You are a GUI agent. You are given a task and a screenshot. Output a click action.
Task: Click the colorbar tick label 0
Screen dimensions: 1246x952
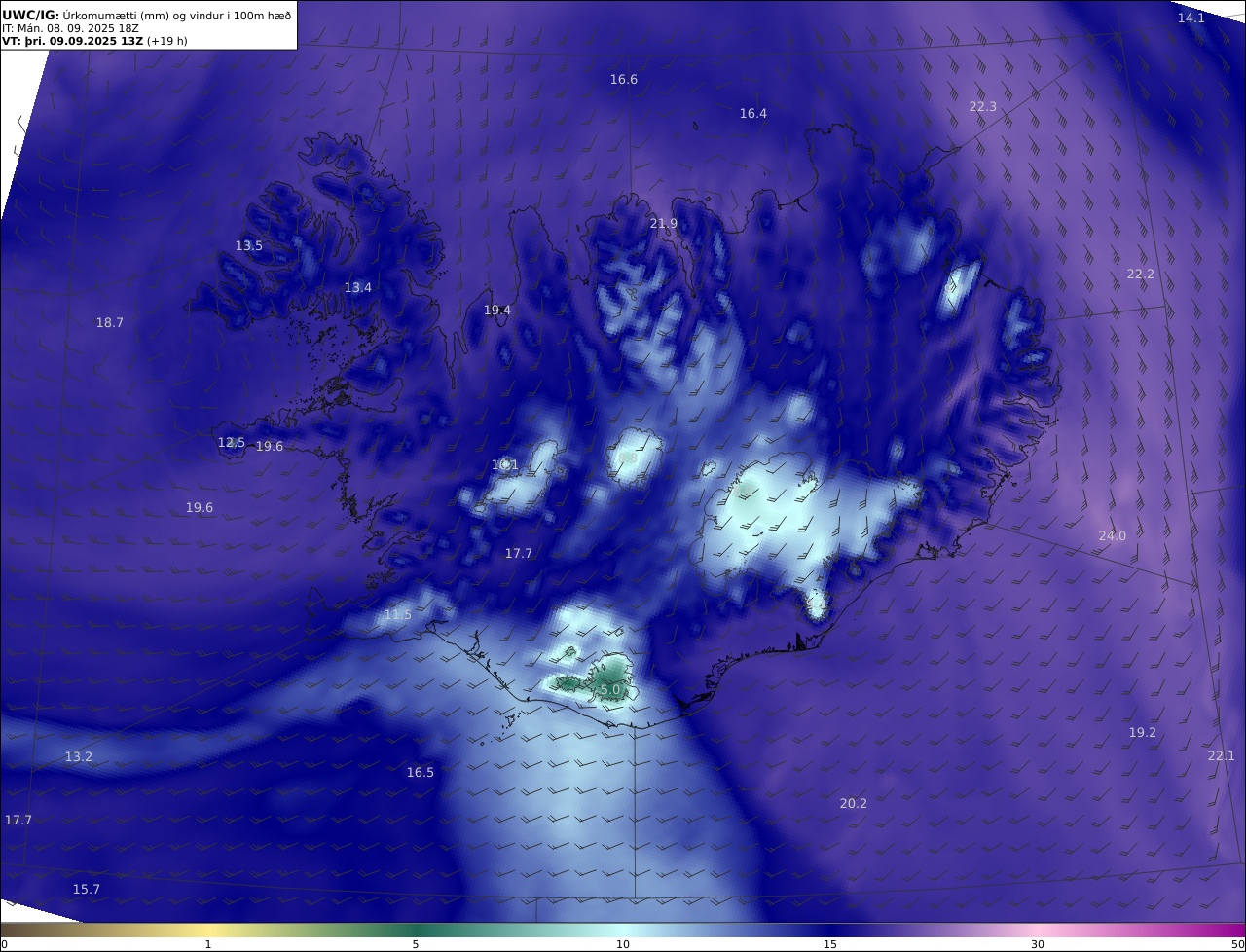click(4, 944)
